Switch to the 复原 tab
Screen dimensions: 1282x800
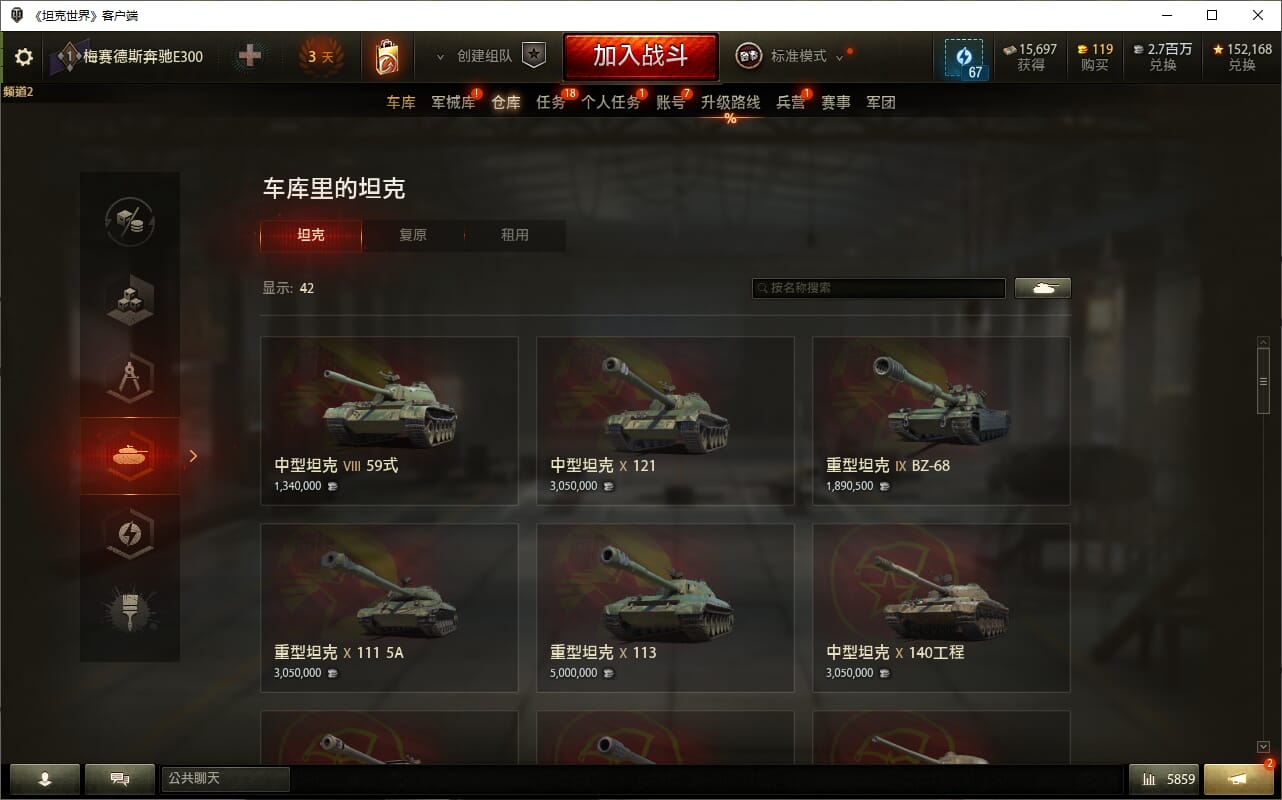[x=413, y=235]
